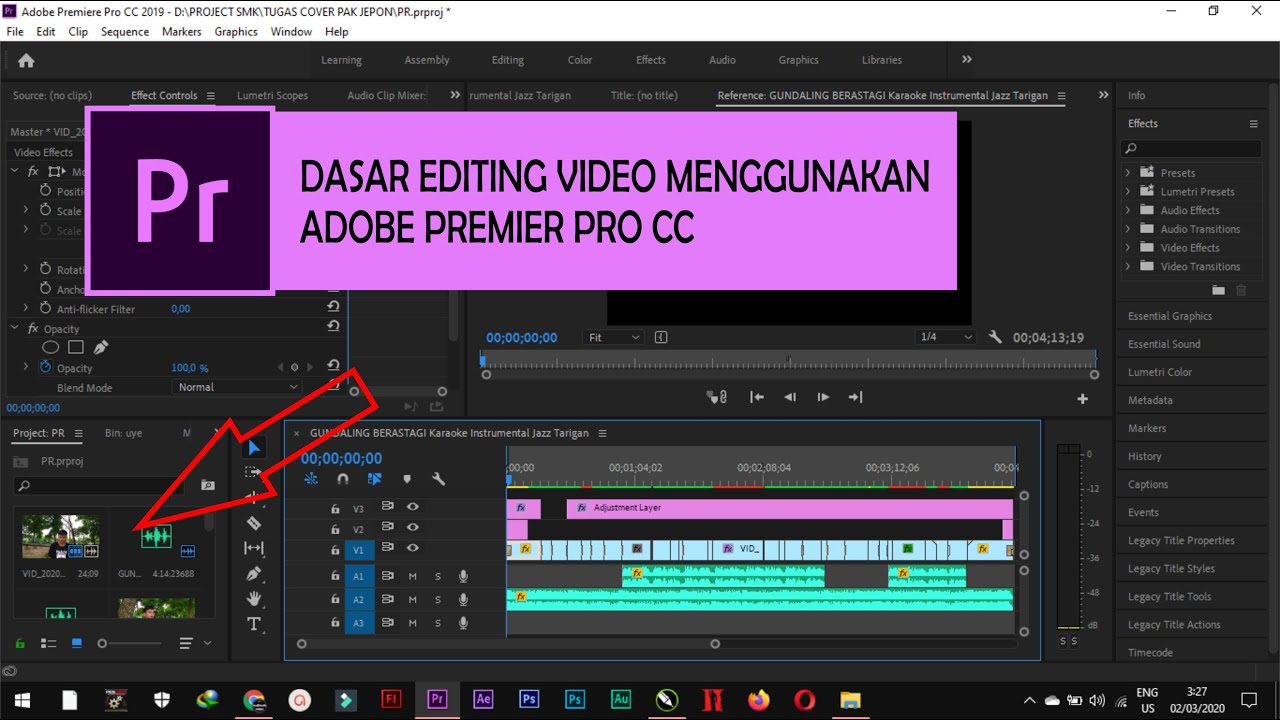
Task: Open the History panel
Action: coord(1145,456)
